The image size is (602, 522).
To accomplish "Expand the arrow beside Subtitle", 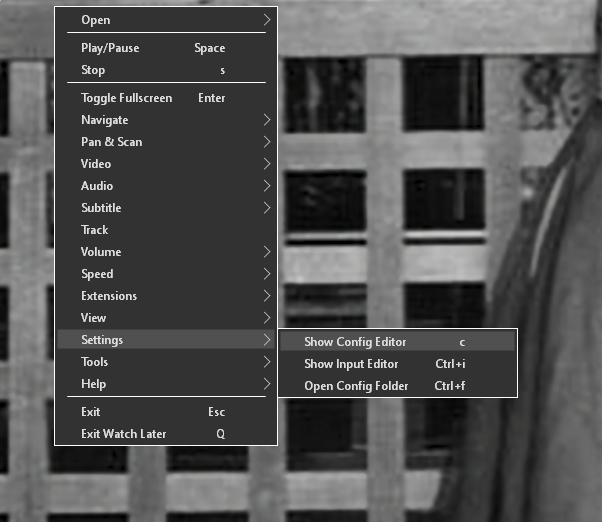I will pos(267,208).
